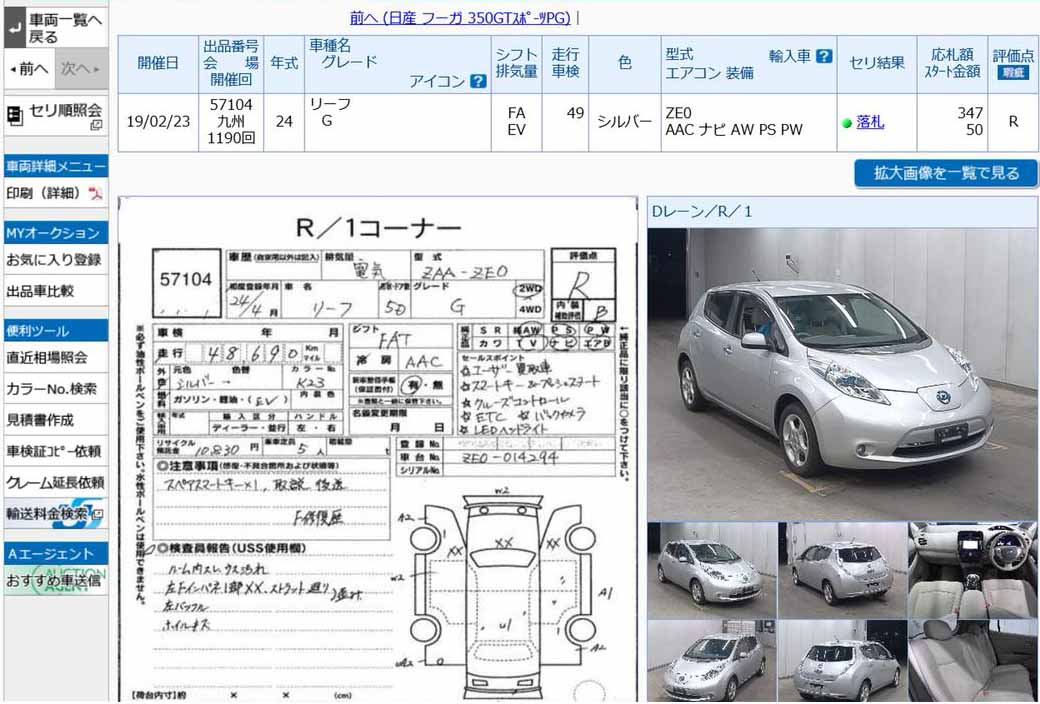The height and width of the screenshot is (704, 1040).
Task: Open the 落札 auction result link
Action: pos(870,121)
